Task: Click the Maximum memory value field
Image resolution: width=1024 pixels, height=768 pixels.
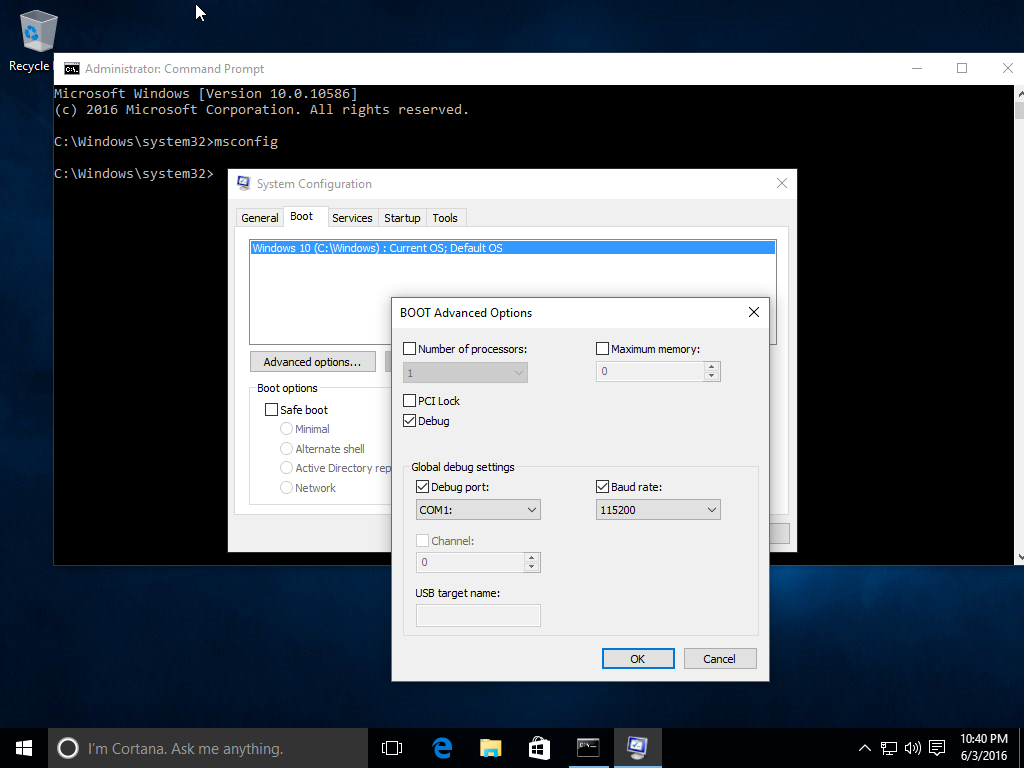Action: (x=650, y=372)
